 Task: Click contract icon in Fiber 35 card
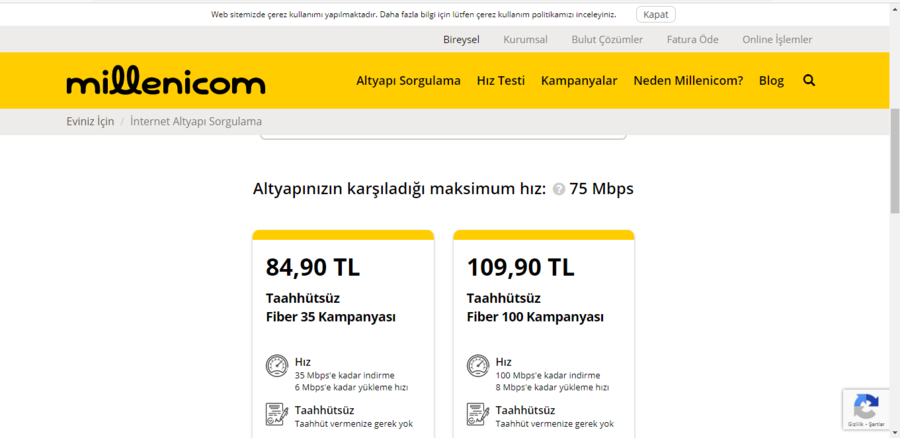(277, 414)
